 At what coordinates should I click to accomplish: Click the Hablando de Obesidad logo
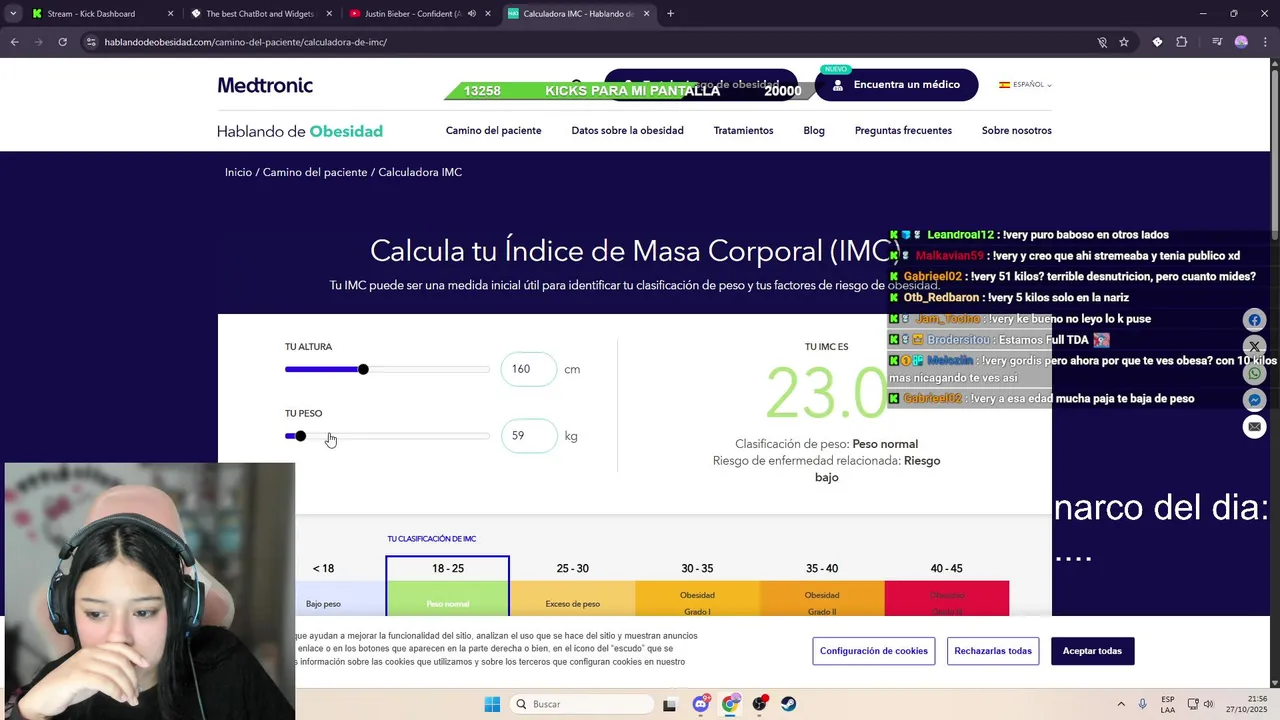pyautogui.click(x=300, y=131)
